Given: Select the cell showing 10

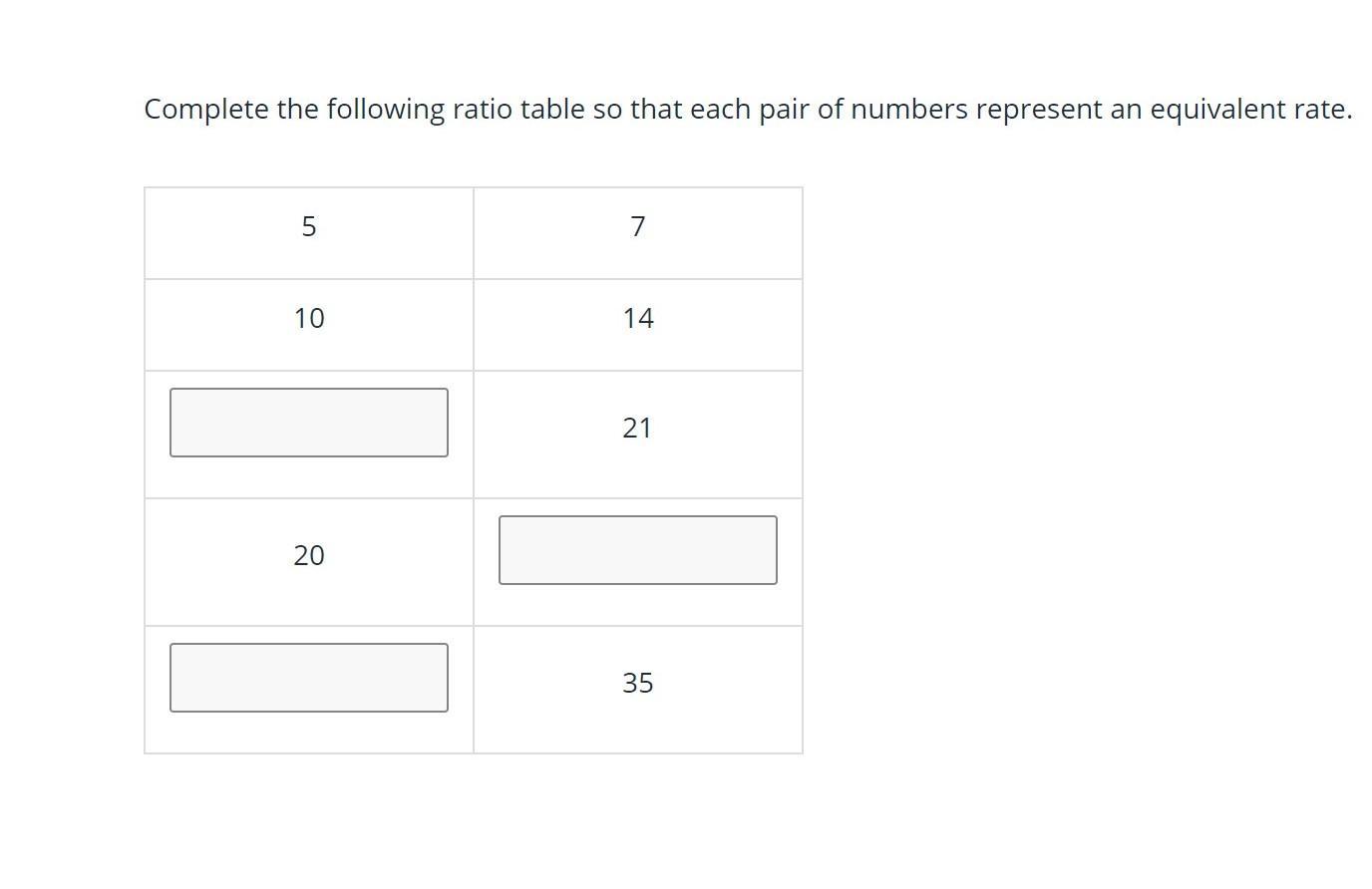Looking at the screenshot, I should 309,319.
